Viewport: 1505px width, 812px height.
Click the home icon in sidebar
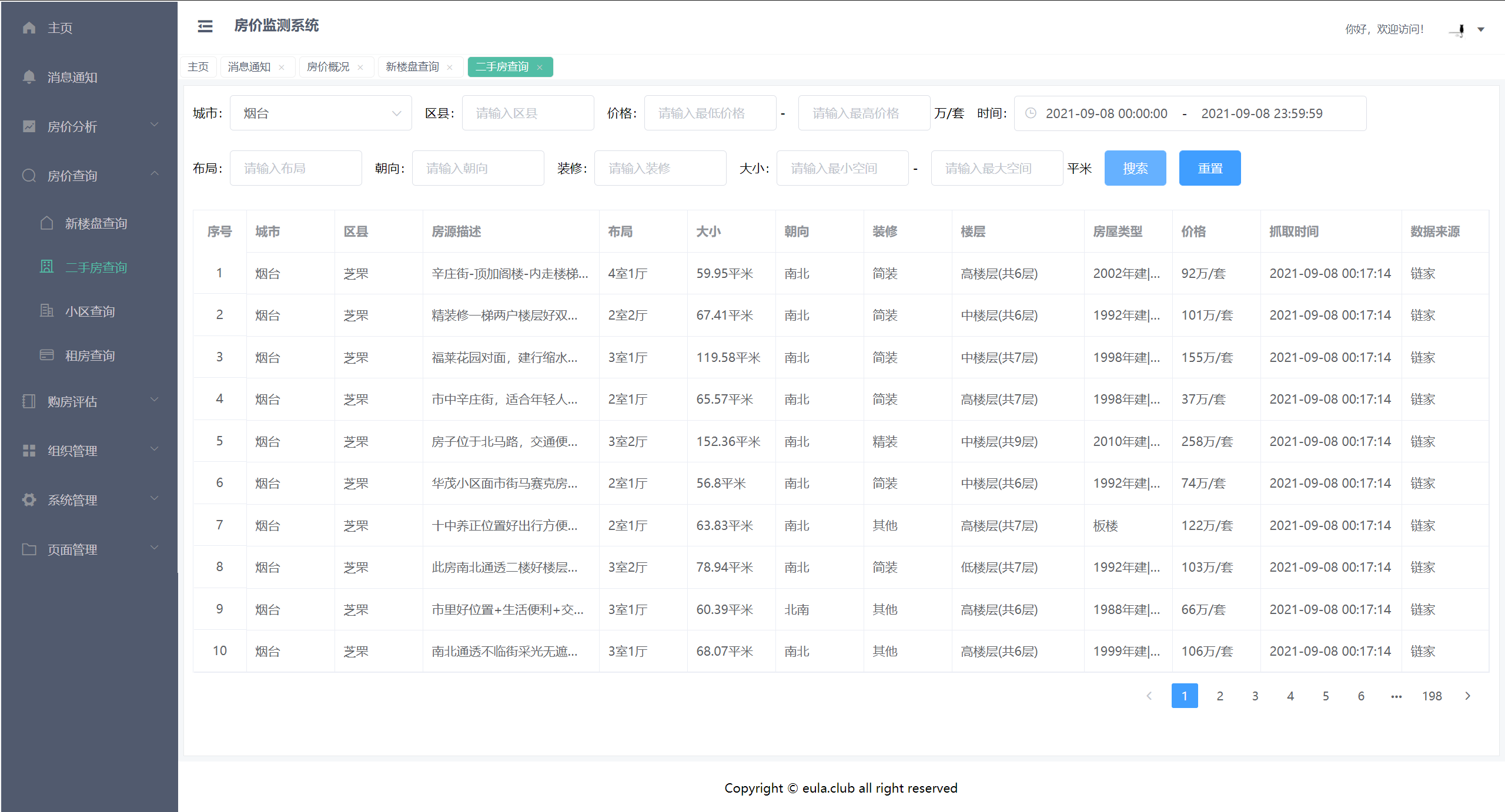(29, 28)
